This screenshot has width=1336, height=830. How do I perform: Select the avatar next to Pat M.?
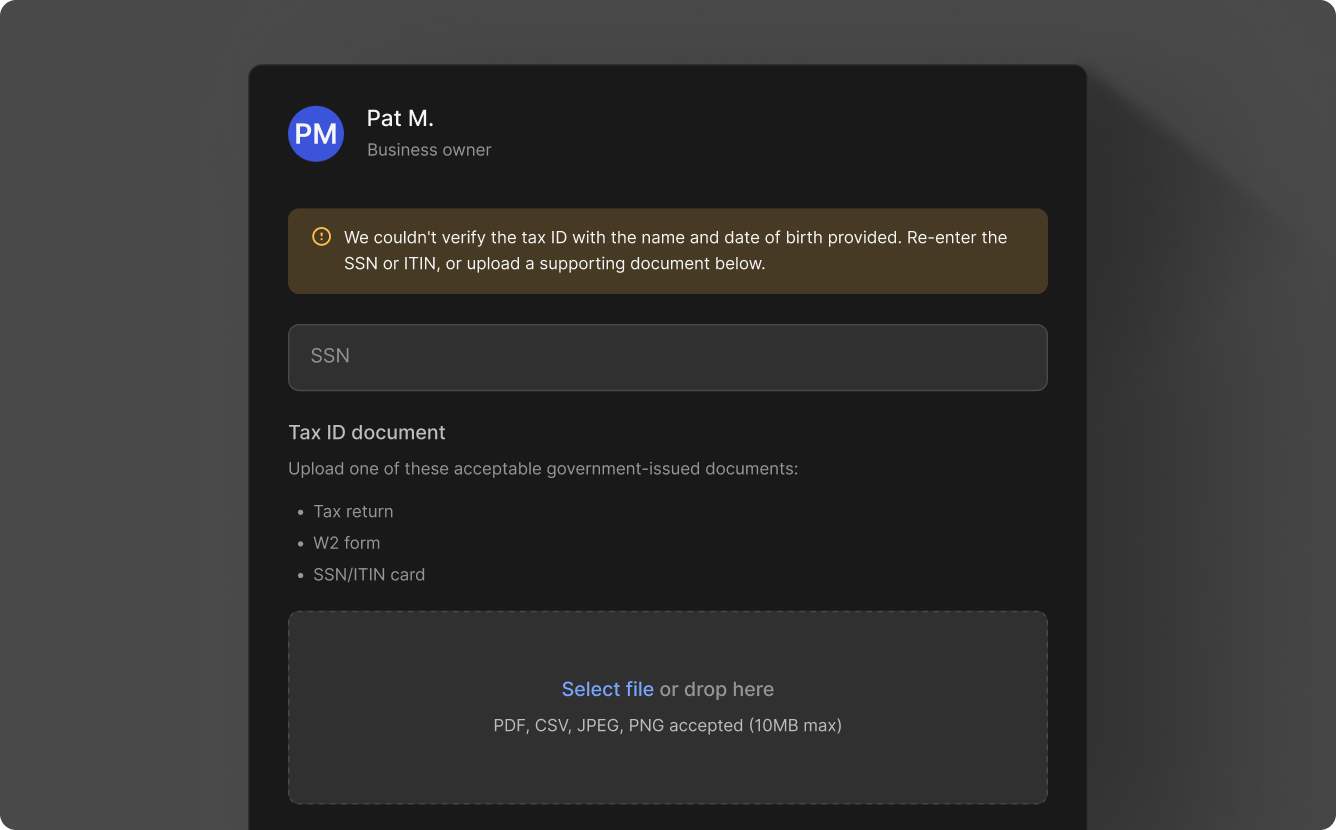[x=315, y=133]
